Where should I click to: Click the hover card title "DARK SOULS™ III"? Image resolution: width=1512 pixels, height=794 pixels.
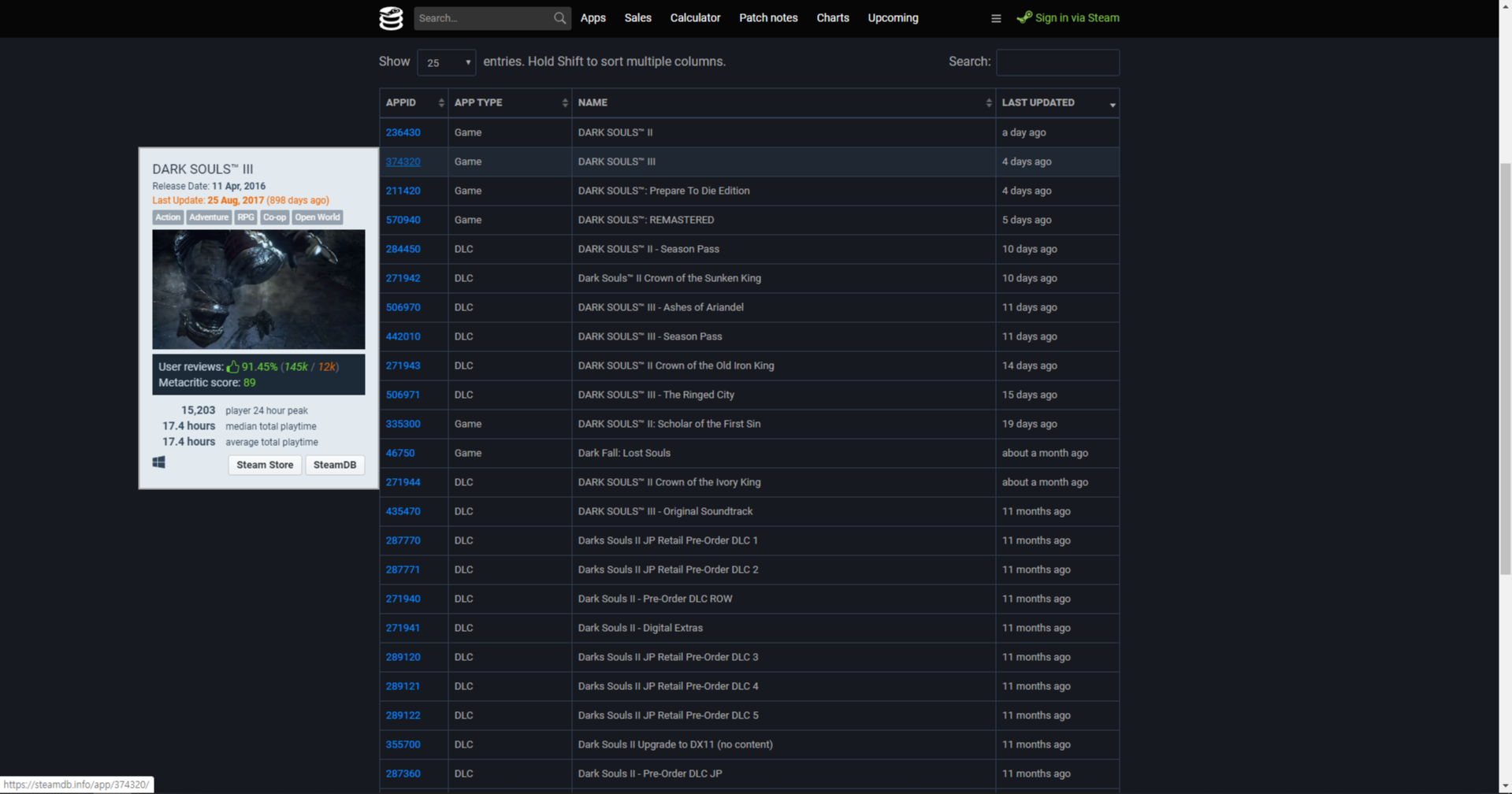tap(202, 169)
